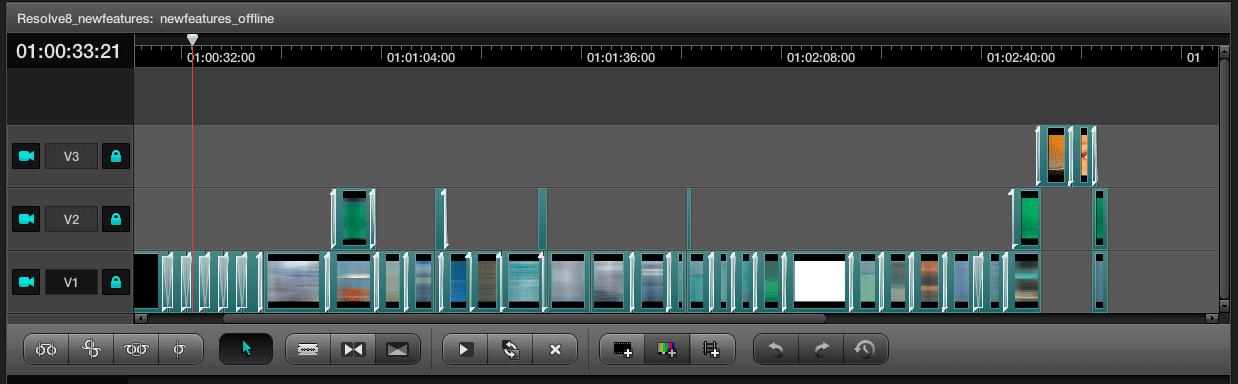Click the play button in the toolbar
Screen dimensions: 1238x384
tap(465, 349)
